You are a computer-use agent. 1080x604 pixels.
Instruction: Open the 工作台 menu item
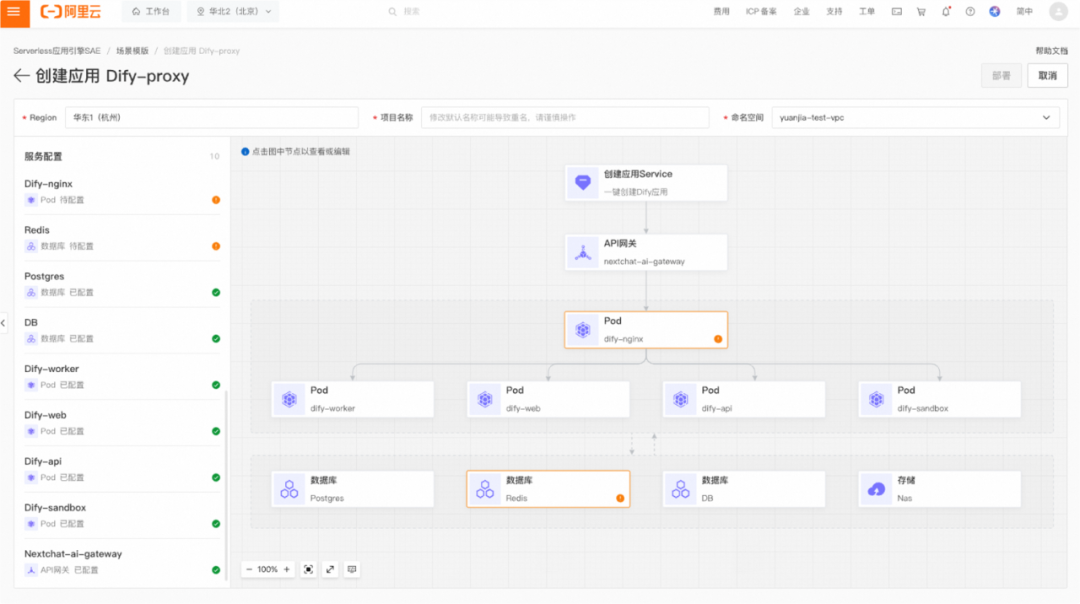click(151, 11)
